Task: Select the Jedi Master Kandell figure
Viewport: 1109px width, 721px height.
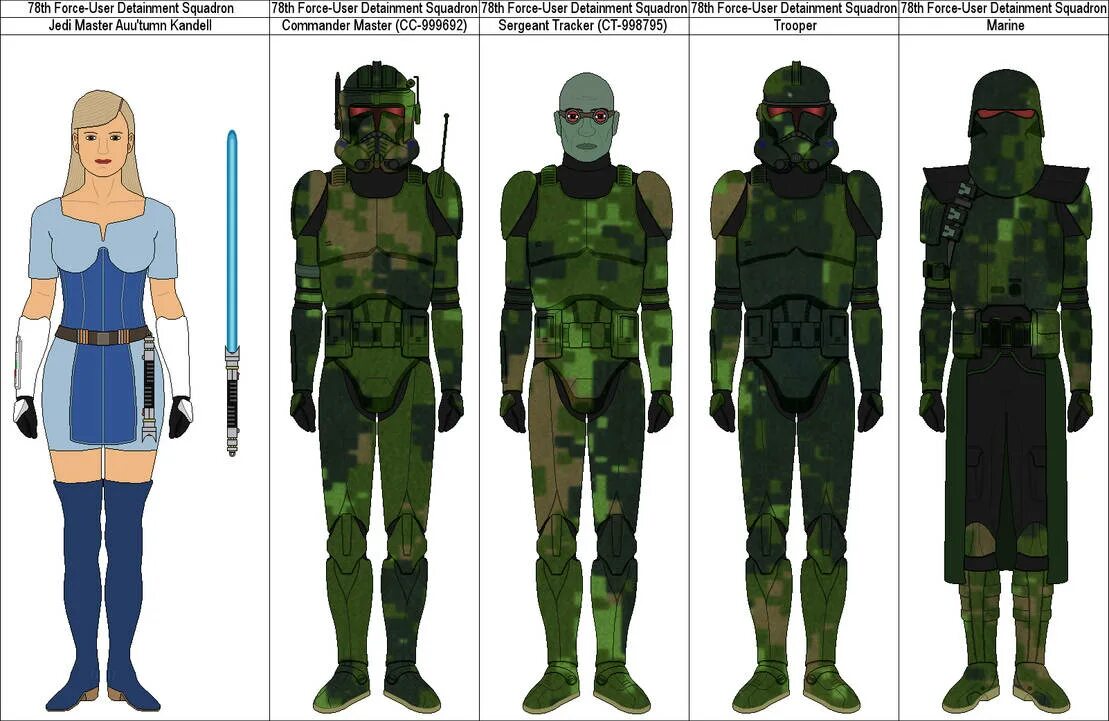Action: (x=103, y=400)
